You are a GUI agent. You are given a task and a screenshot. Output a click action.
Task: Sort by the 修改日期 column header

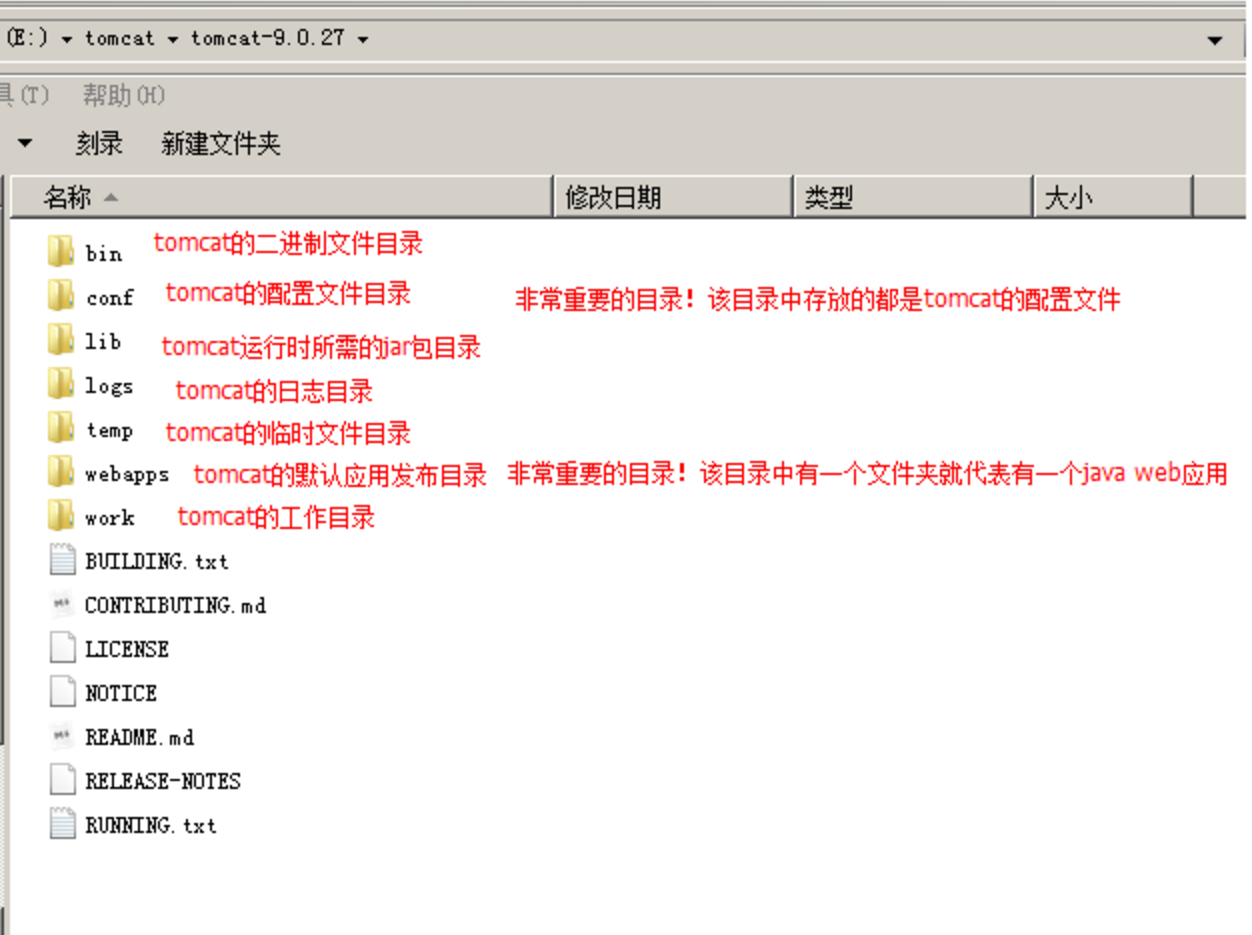pos(674,197)
